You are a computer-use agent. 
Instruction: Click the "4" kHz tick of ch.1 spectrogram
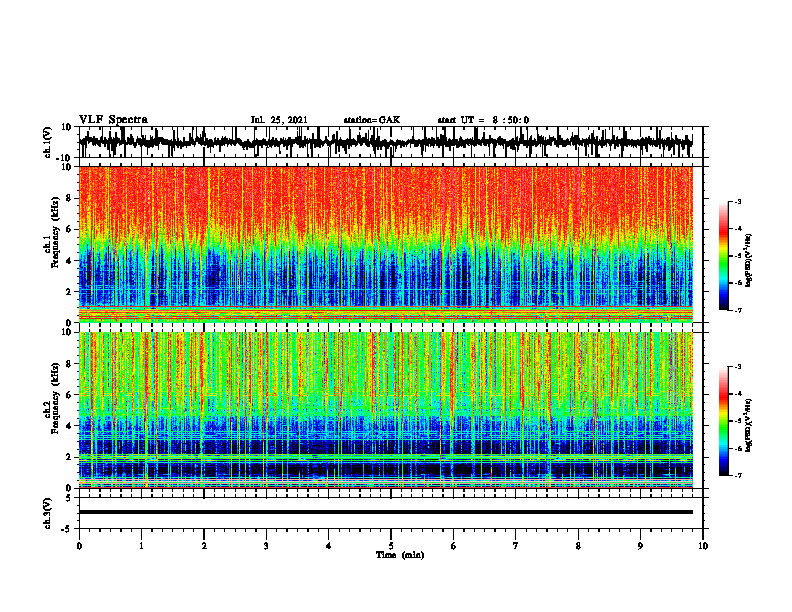(x=70, y=261)
